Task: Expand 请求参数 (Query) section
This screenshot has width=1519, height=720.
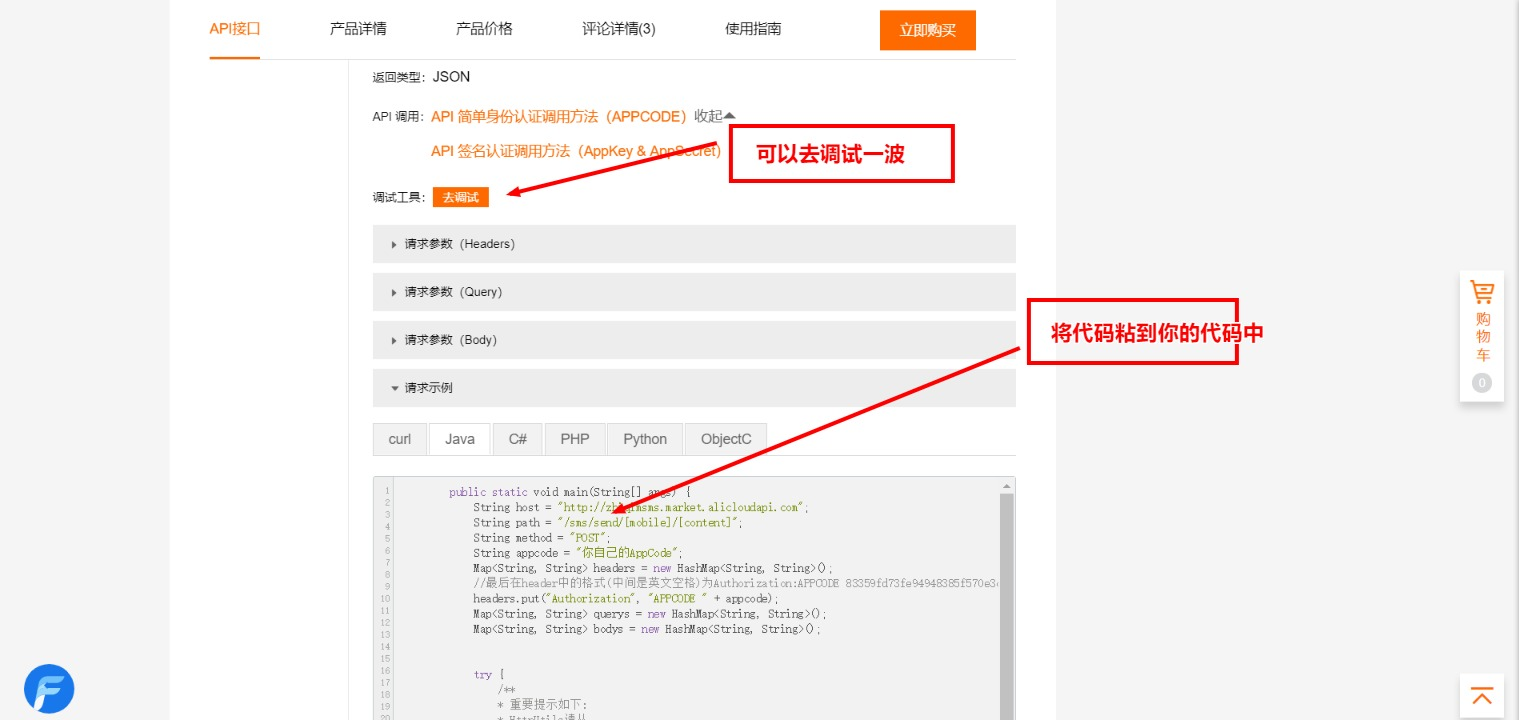Action: [x=694, y=292]
